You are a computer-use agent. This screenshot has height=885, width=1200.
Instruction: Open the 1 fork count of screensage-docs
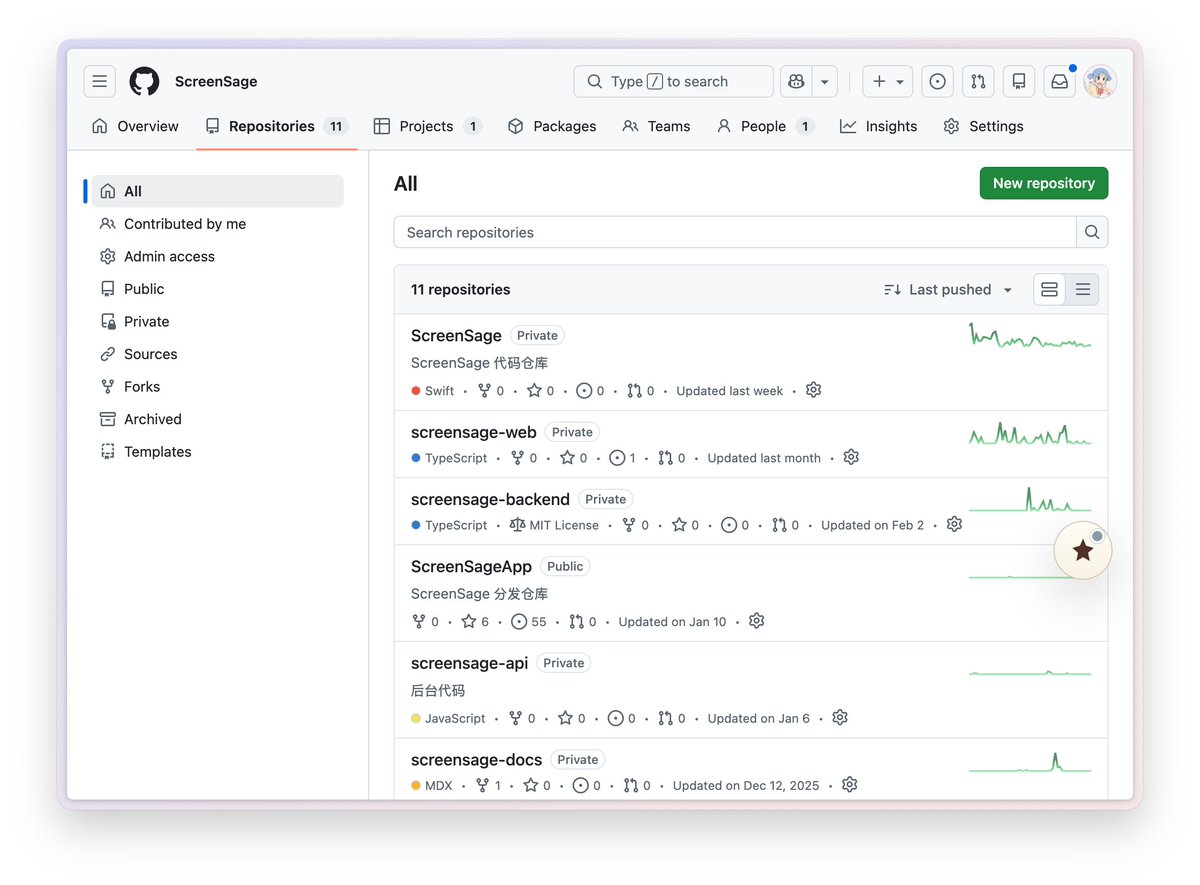[x=489, y=786]
